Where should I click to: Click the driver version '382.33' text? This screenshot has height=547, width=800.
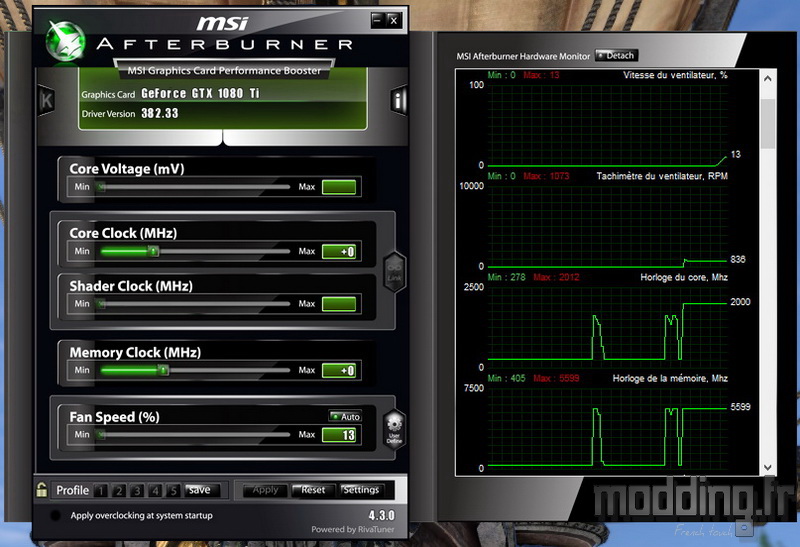click(160, 113)
